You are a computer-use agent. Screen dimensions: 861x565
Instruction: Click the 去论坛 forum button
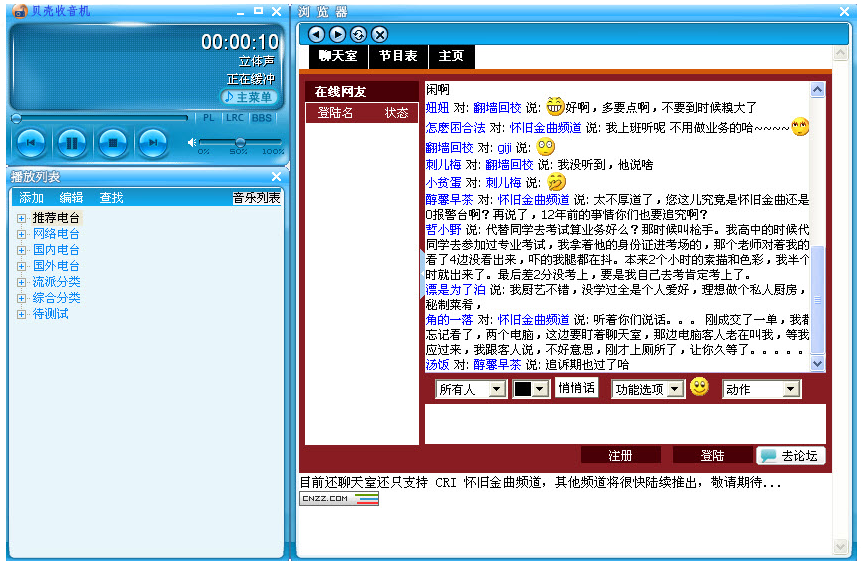pyautogui.click(x=791, y=456)
